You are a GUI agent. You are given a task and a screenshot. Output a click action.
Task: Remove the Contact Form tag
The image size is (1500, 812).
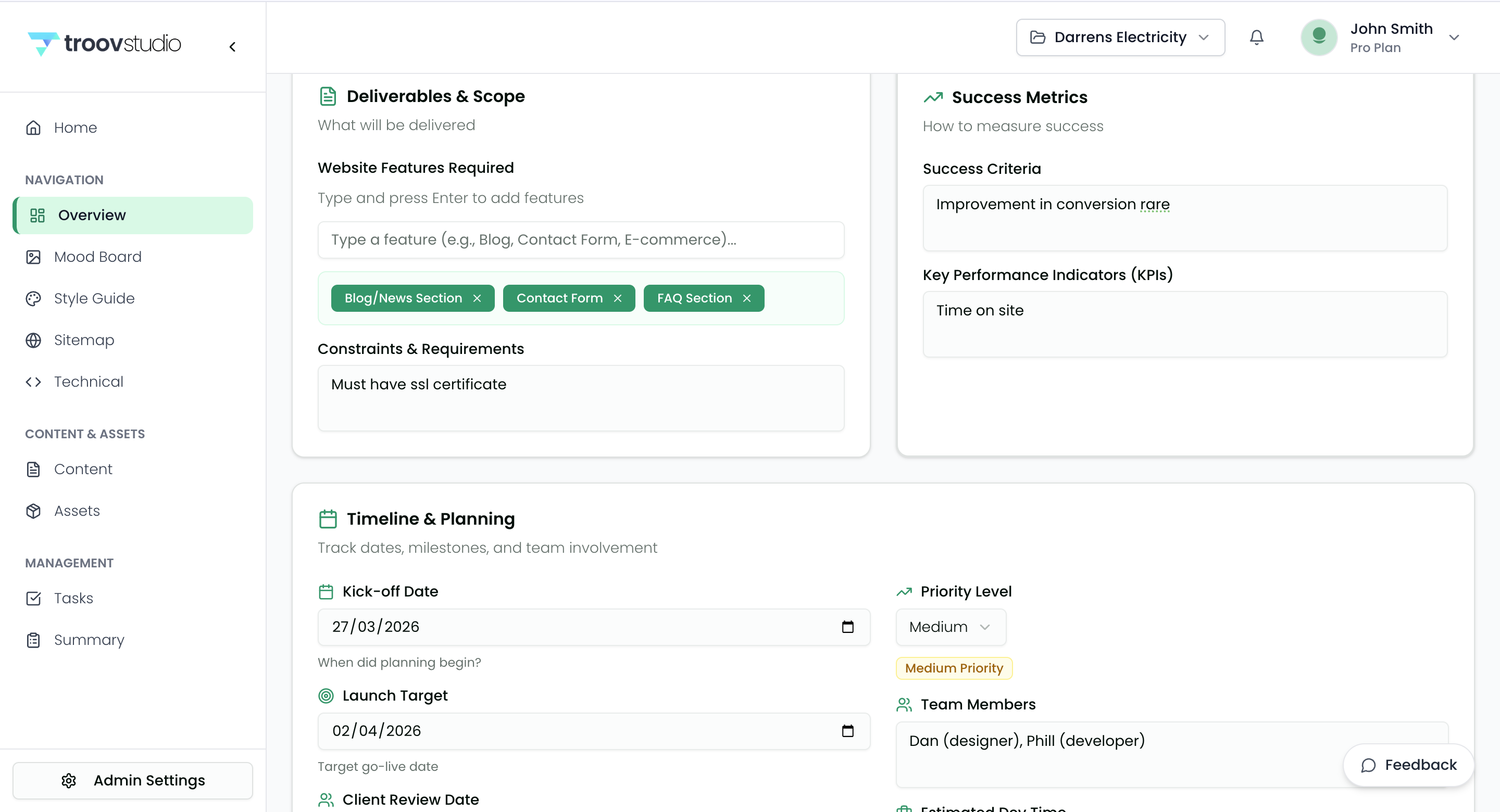point(618,298)
